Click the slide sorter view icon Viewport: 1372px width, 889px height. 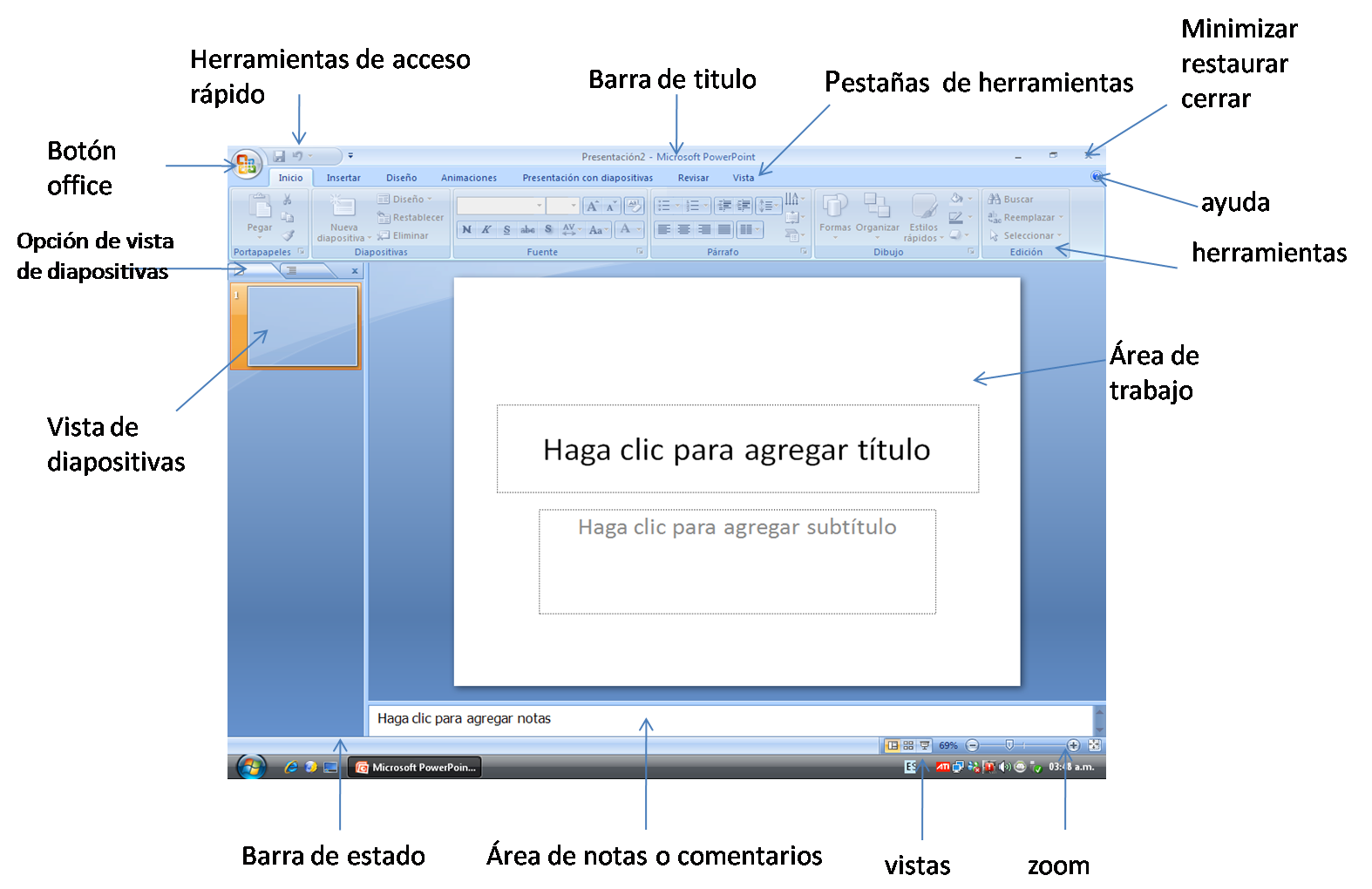point(908,746)
